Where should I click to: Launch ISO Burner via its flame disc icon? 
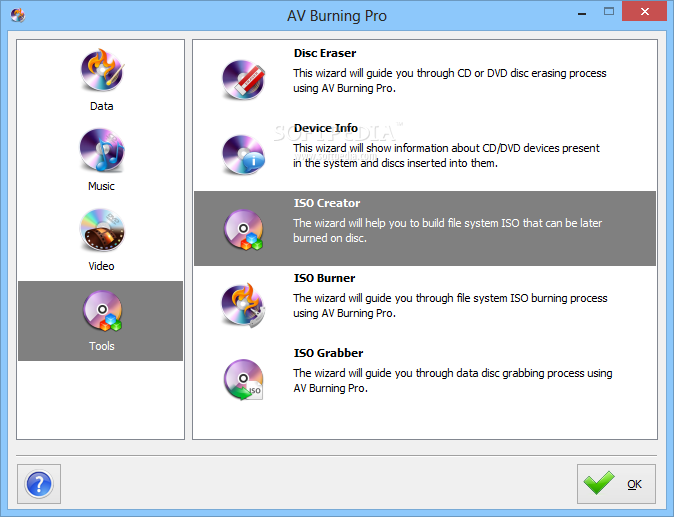click(x=243, y=305)
